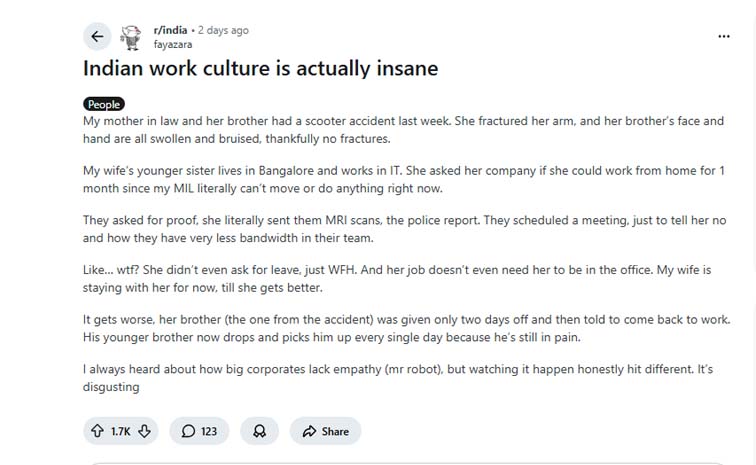
Task: Upvote the post with the up arrow
Action: 97,431
